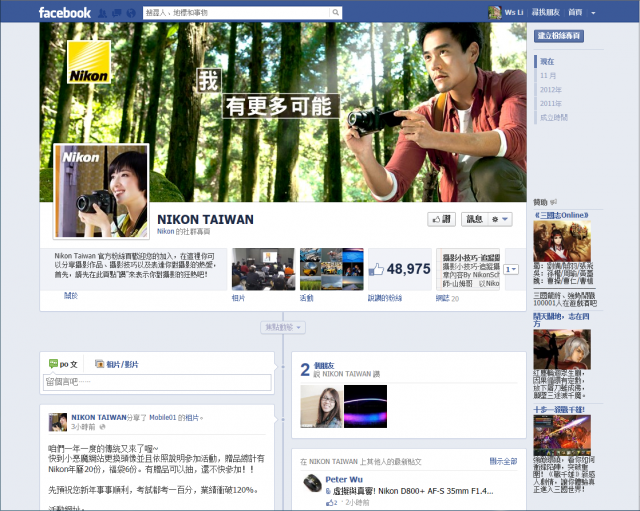Image resolution: width=640 pixels, height=511 pixels.
Task: Open the Nikon community page link
Action: 165,231
